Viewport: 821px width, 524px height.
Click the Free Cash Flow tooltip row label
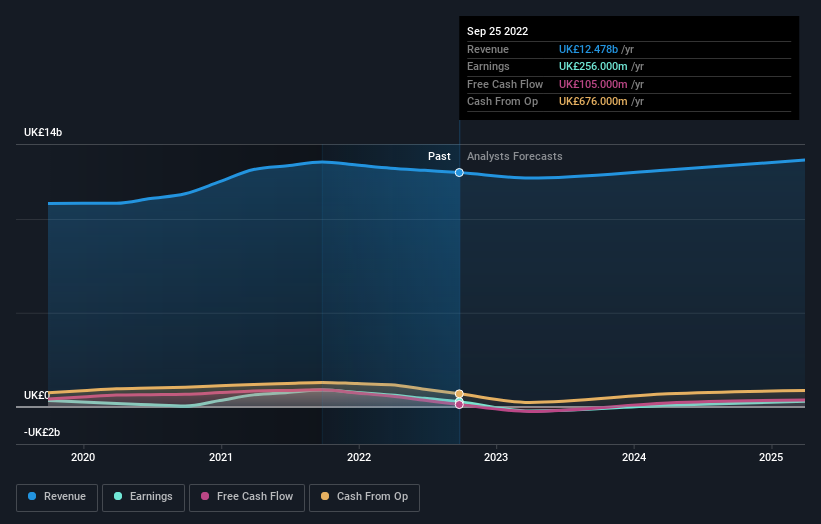click(505, 84)
